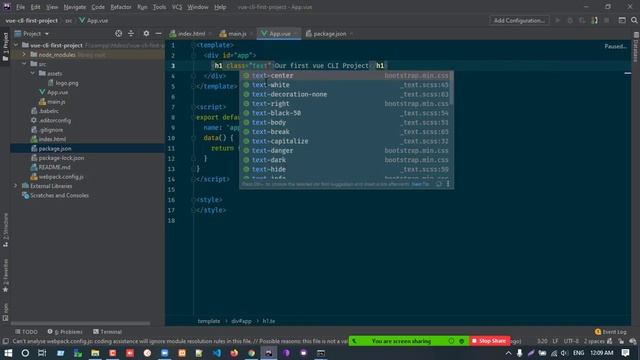Click the Debug bug icon in toolbar
640x360 pixels.
click(570, 20)
